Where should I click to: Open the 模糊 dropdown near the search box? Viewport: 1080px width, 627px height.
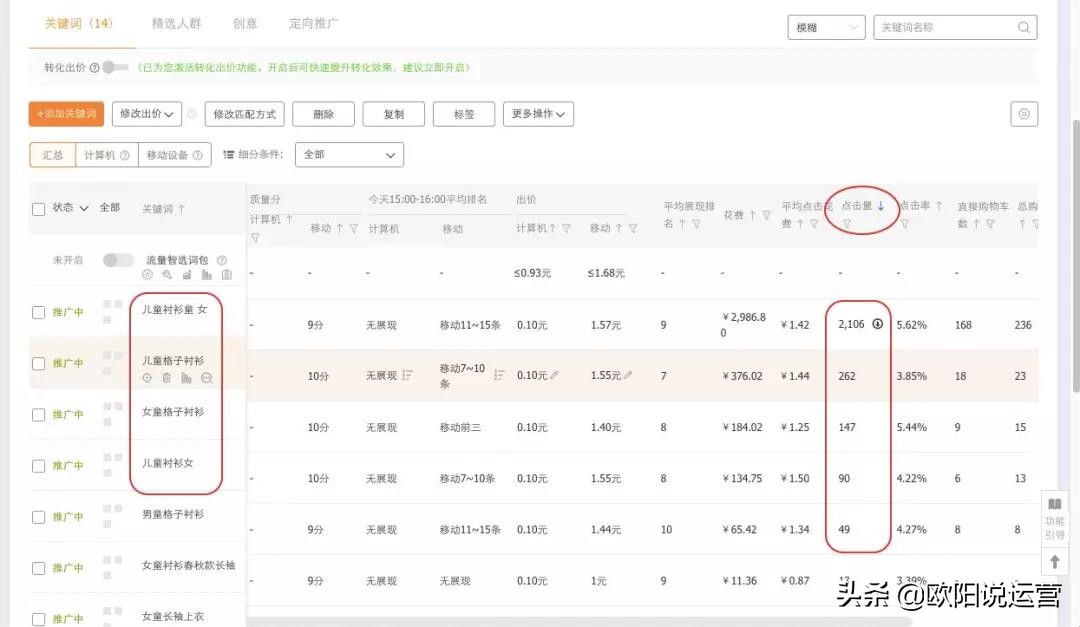[826, 27]
